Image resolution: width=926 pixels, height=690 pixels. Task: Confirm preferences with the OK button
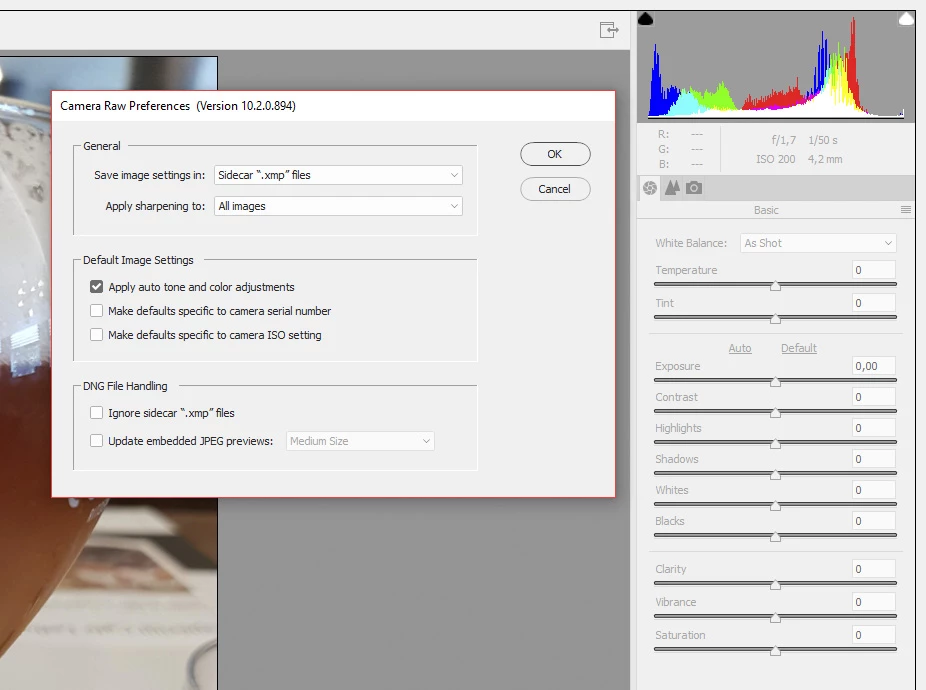pyautogui.click(x=555, y=154)
